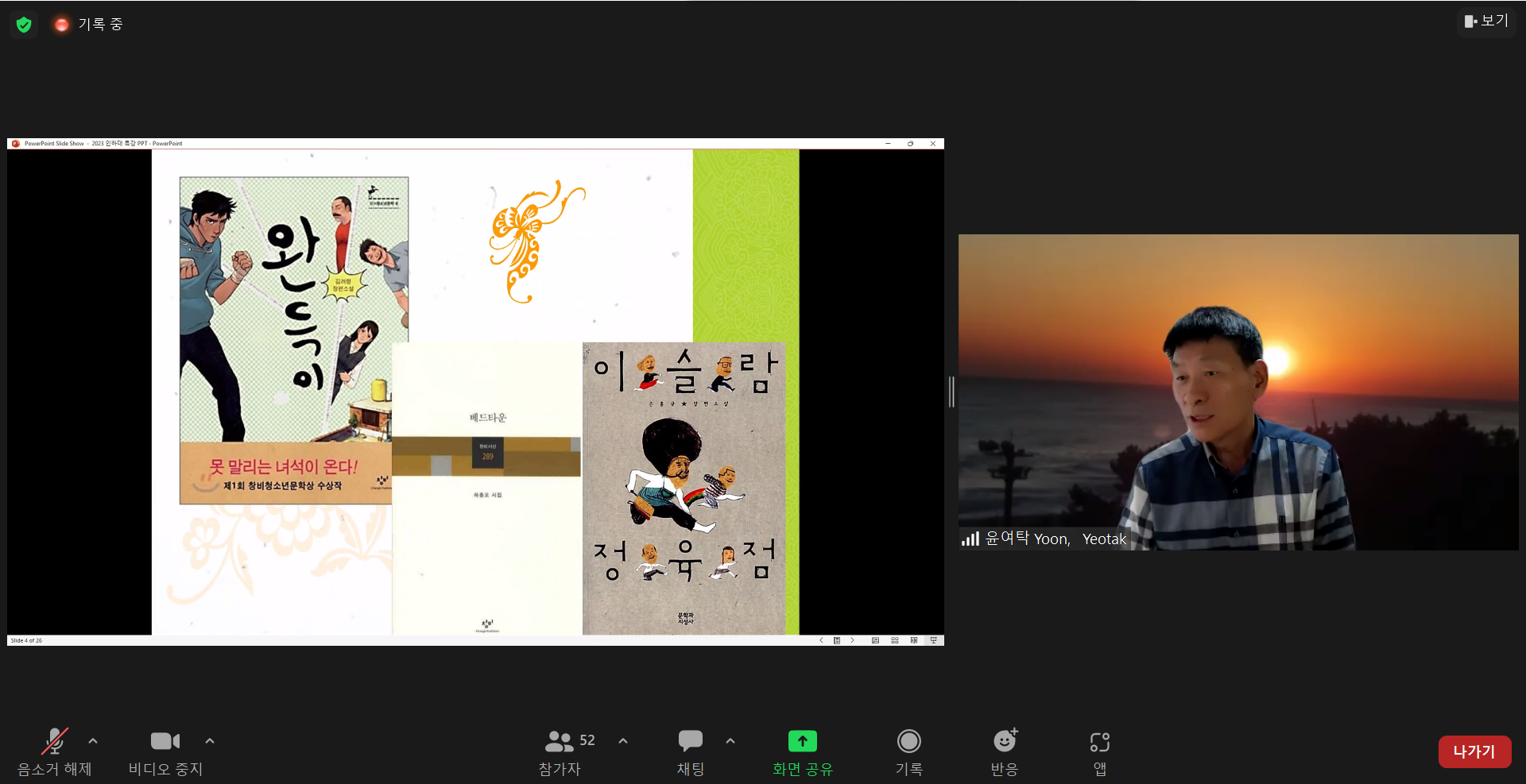Open the 반응 reactions menu
This screenshot has width=1526, height=784.
1005,751
